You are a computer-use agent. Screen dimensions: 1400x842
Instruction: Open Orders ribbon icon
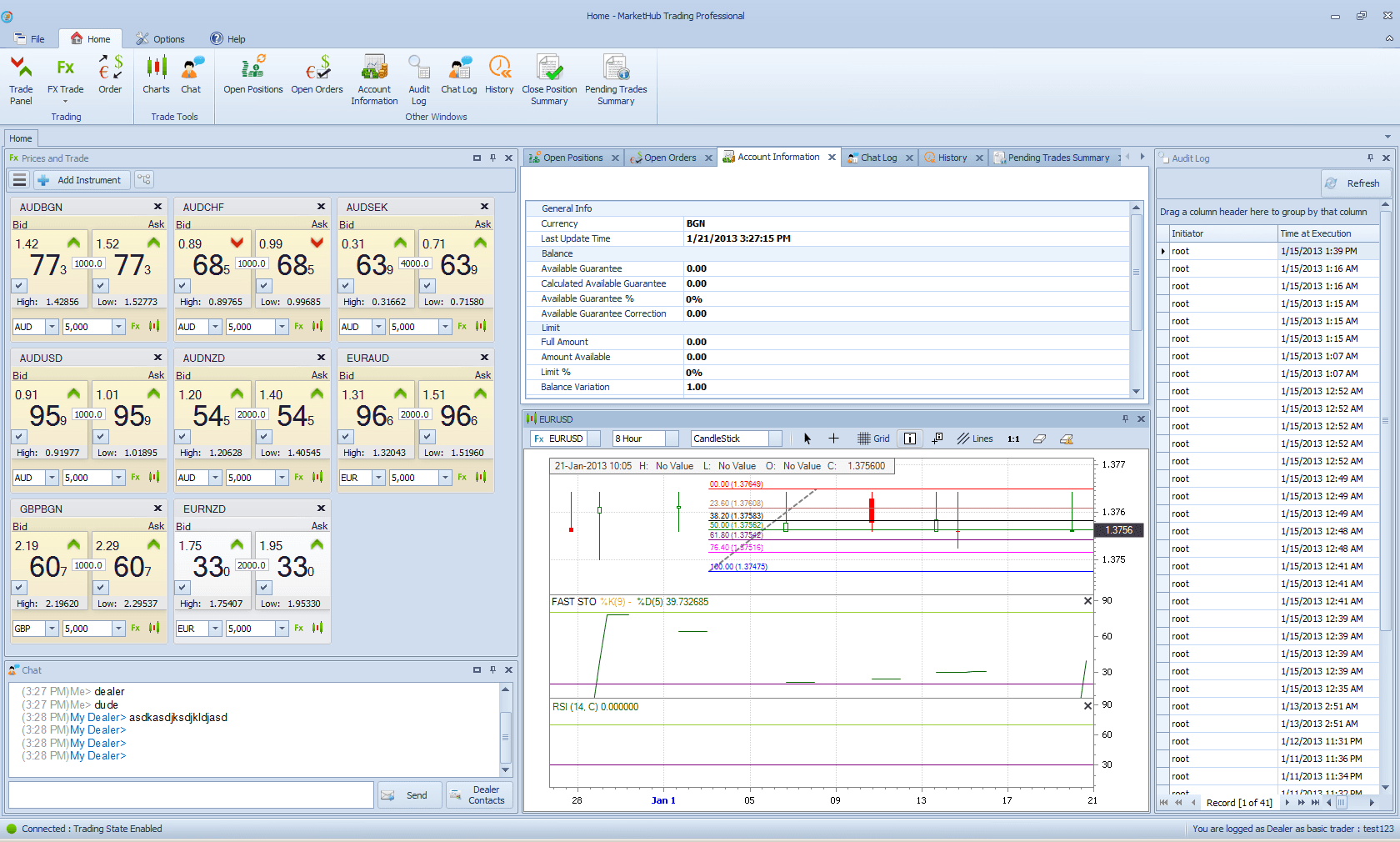317,75
